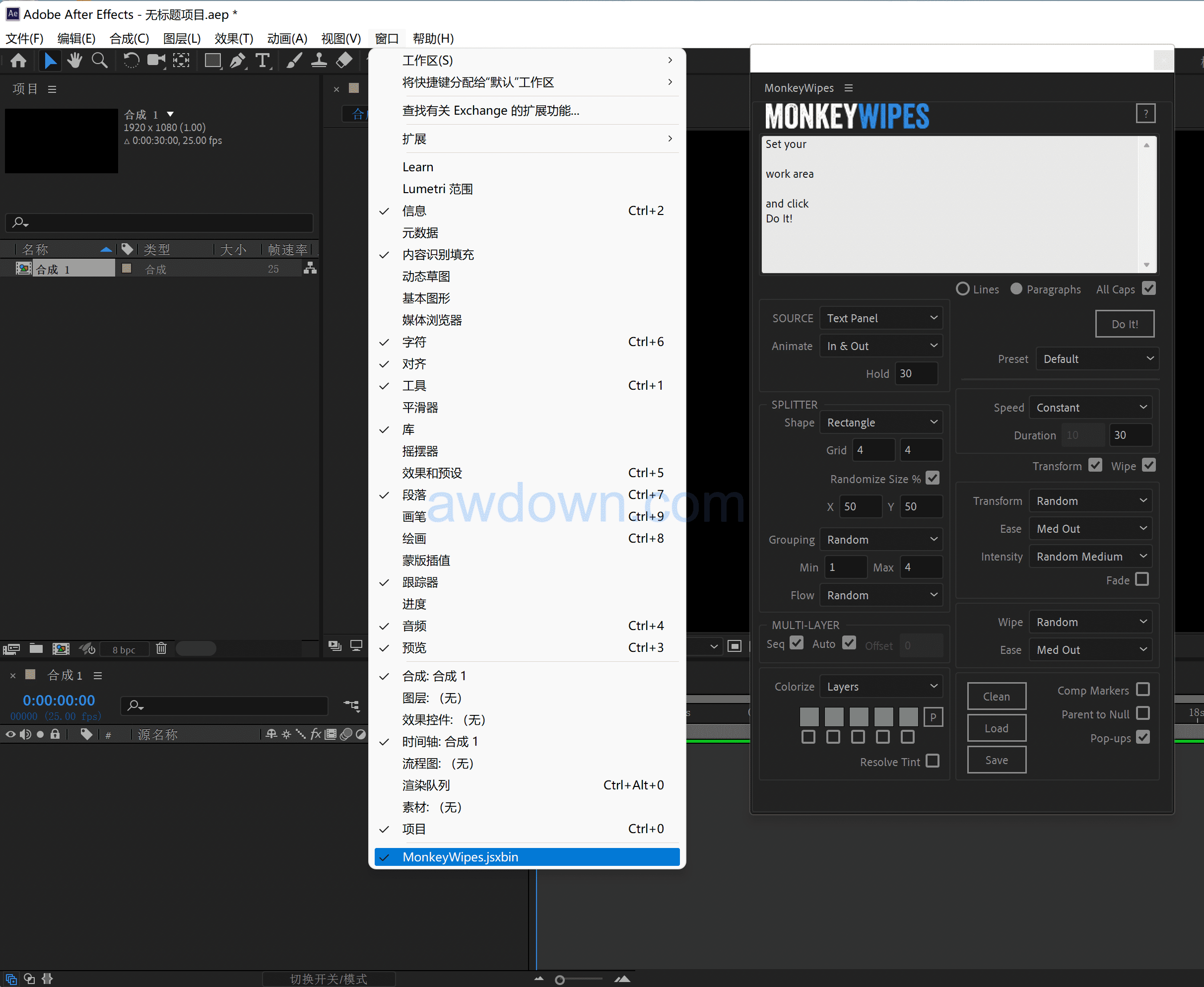Select the Type text tool

263,60
